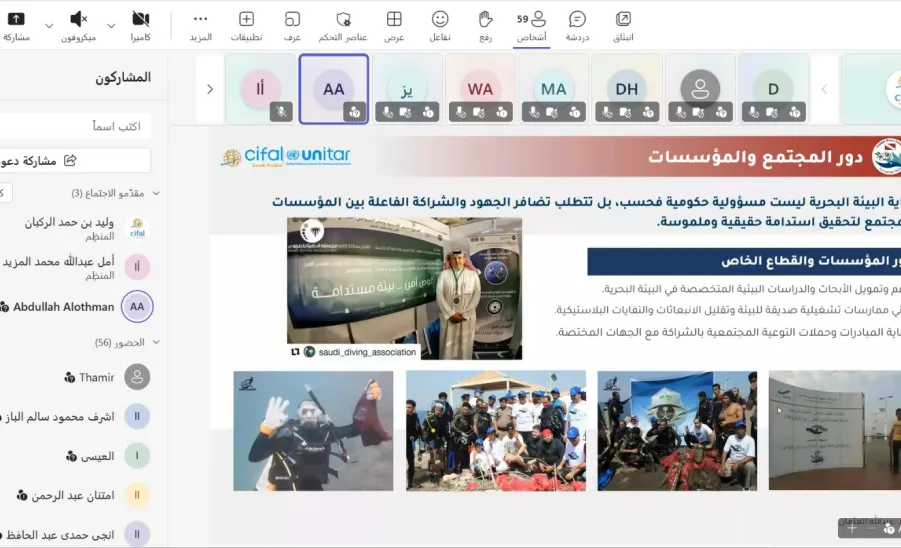Click مشاركة دعوة share invite button
The image size is (901, 548).
(x=75, y=161)
